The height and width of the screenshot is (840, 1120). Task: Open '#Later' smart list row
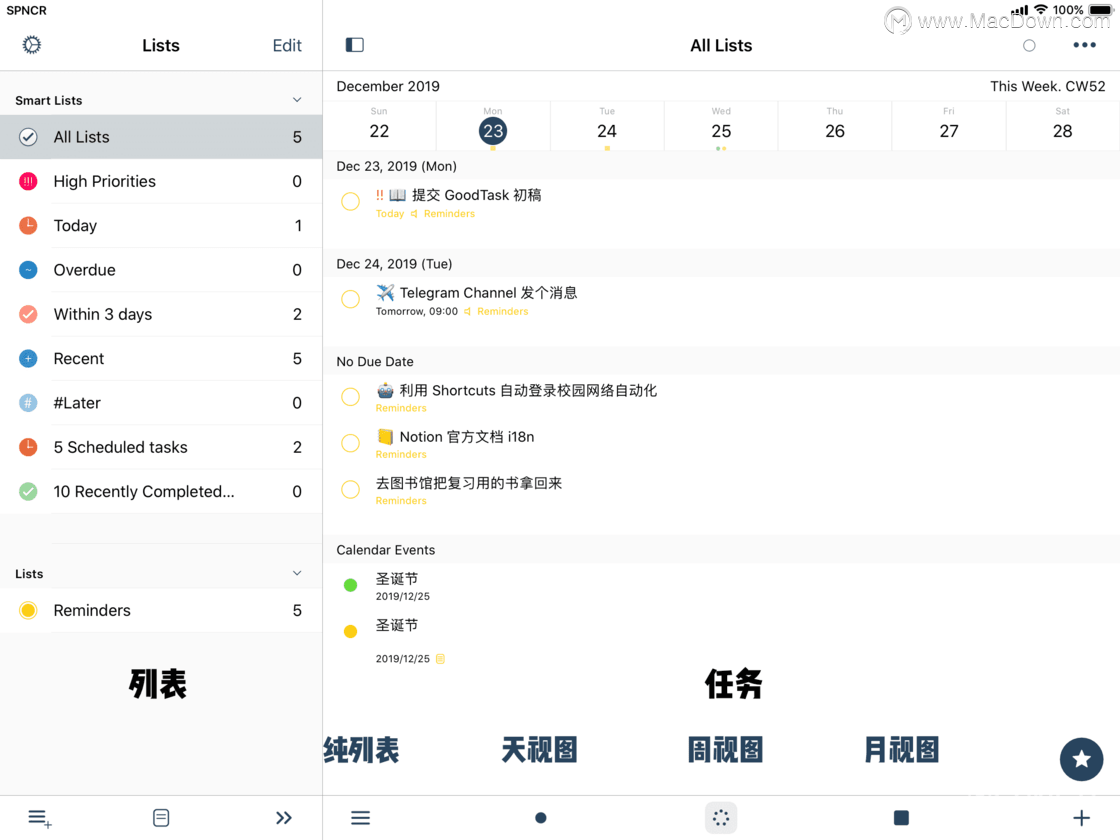pos(161,403)
